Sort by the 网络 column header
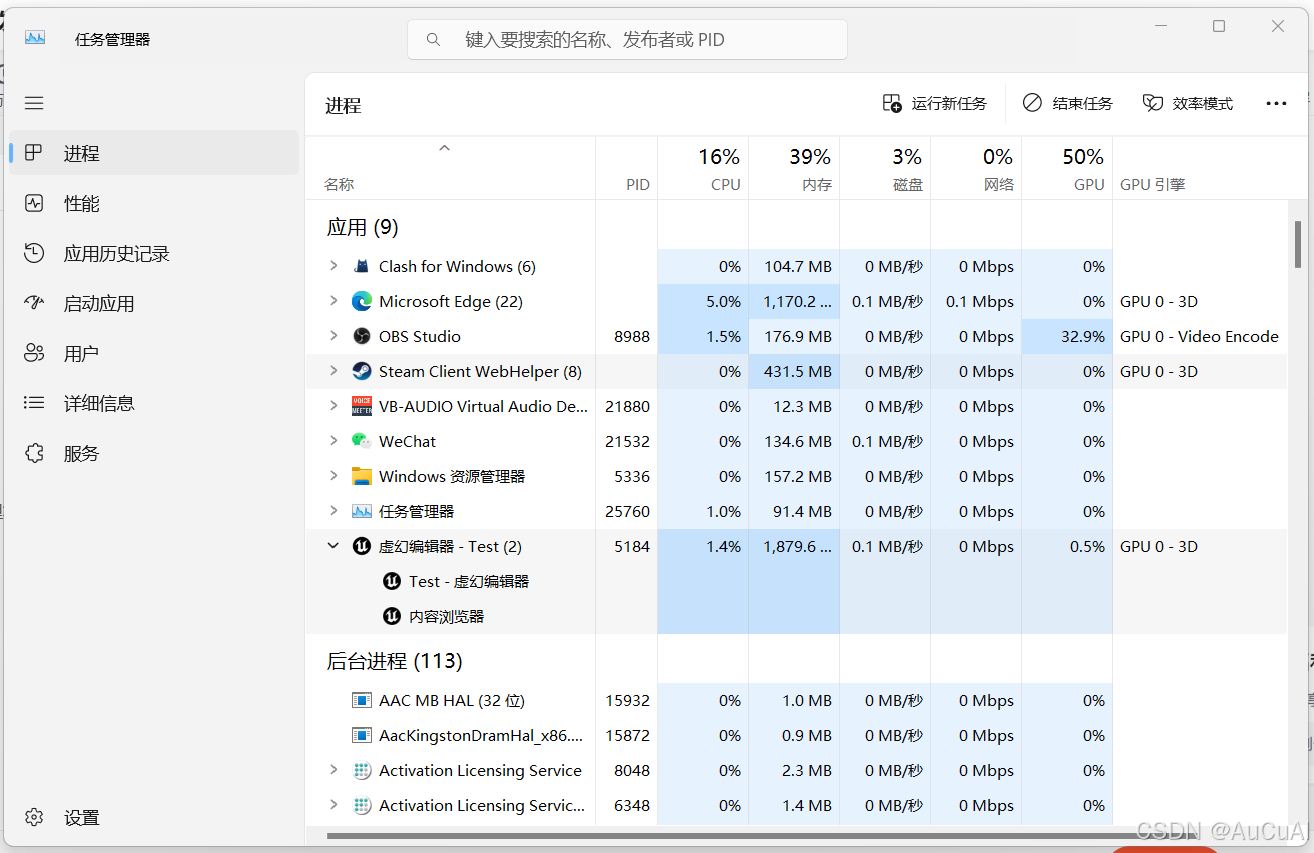 pos(976,168)
